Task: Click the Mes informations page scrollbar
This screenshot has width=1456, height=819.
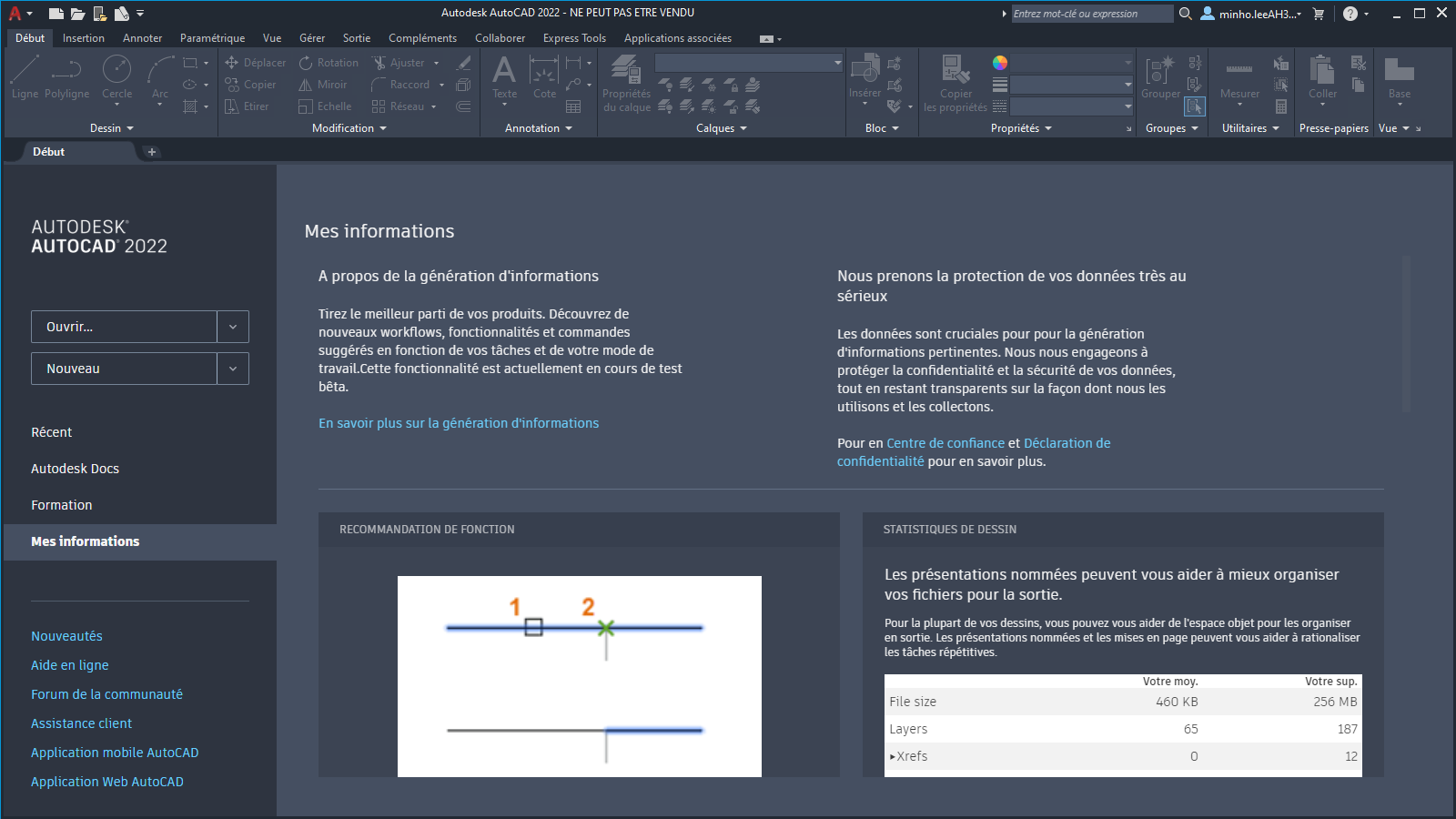Action: tap(1407, 334)
